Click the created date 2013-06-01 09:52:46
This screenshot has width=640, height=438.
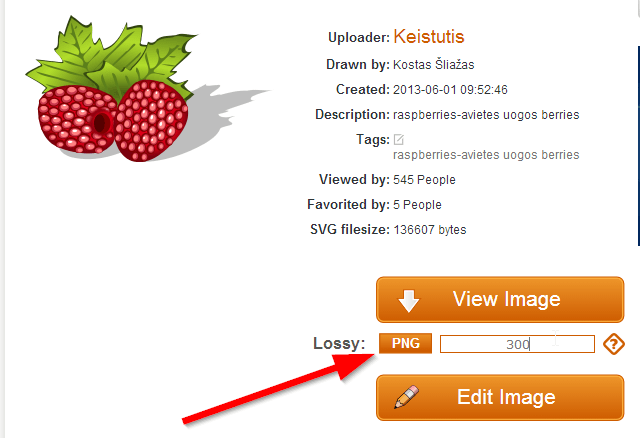coord(450,90)
